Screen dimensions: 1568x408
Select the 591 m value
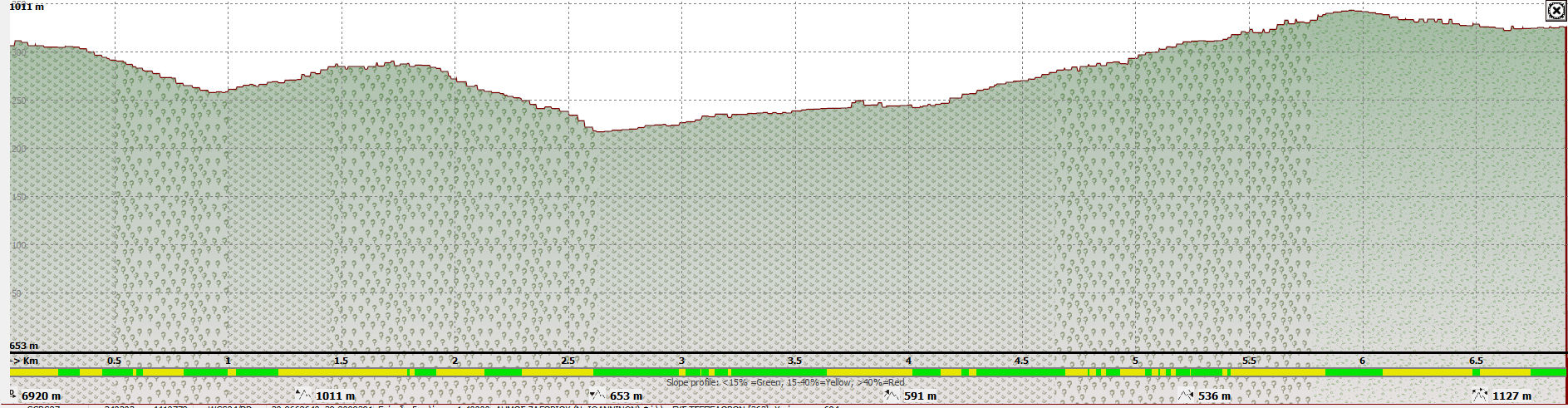pos(920,396)
